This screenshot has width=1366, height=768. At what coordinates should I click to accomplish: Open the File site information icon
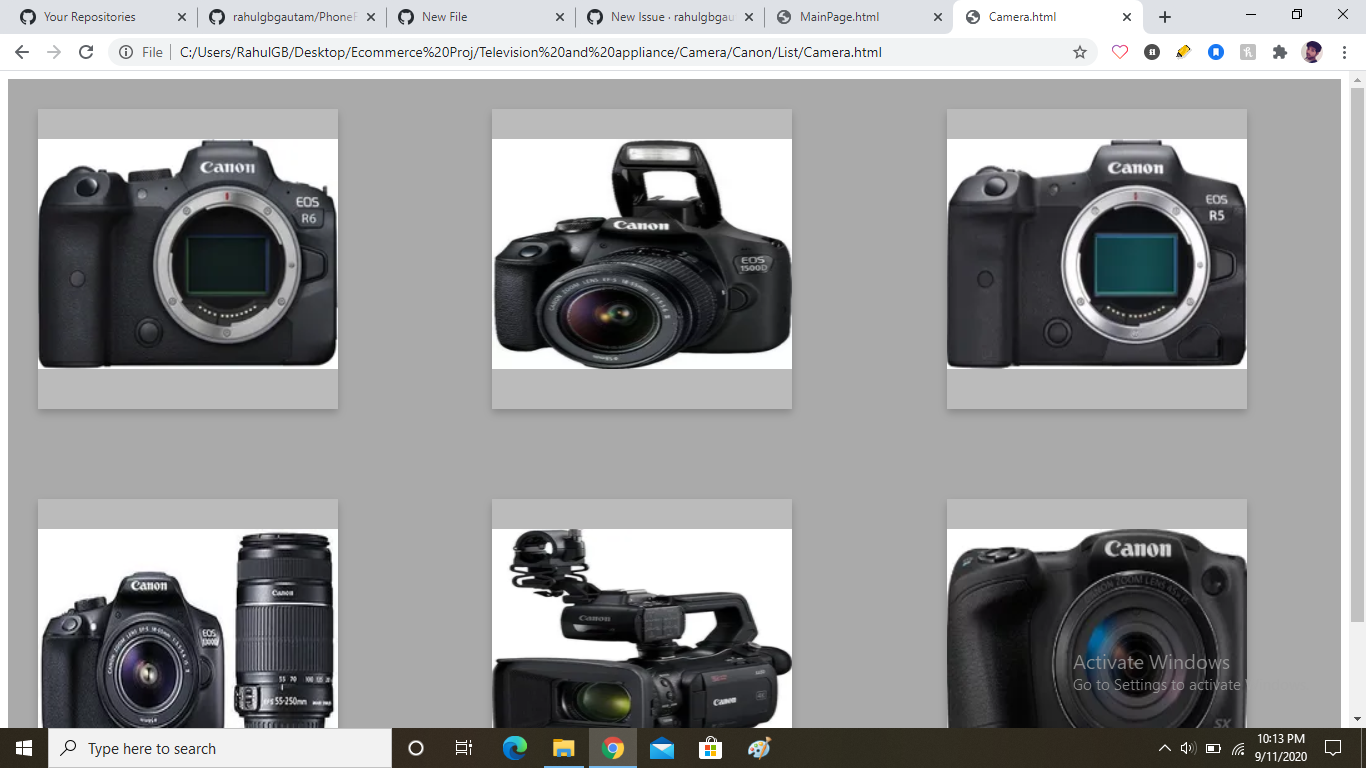click(126, 52)
